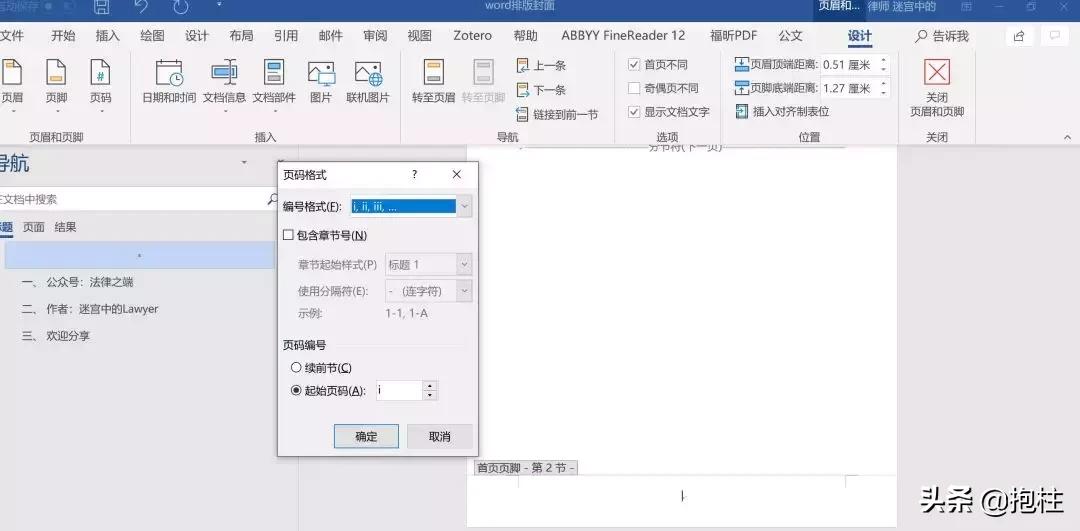Click the save icon in title bar
The image size is (1080, 531).
(101, 7)
